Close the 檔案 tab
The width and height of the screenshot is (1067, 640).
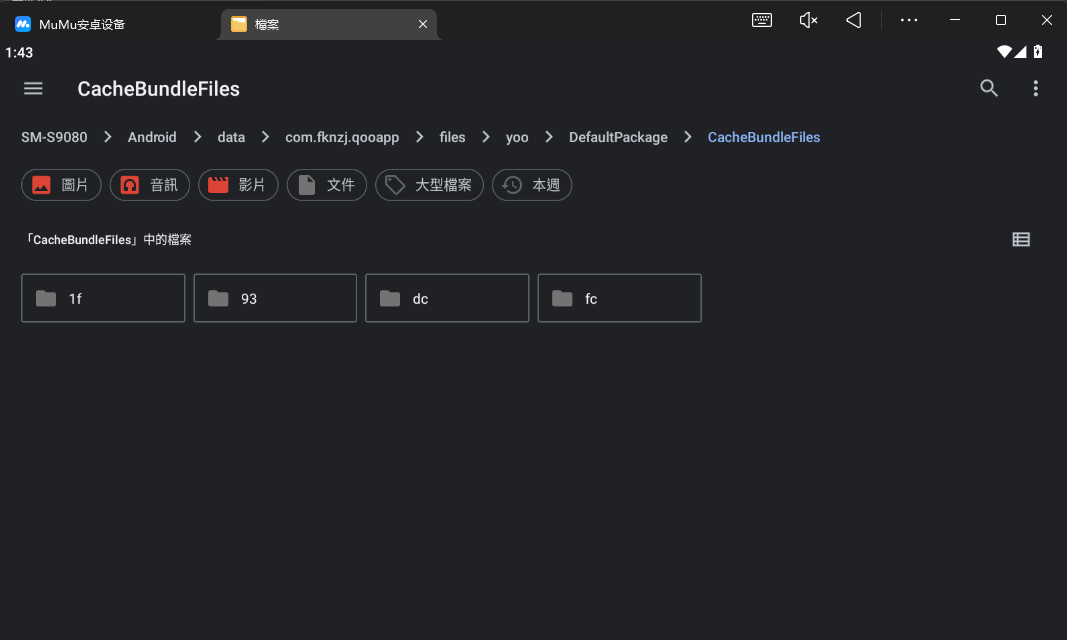click(423, 24)
